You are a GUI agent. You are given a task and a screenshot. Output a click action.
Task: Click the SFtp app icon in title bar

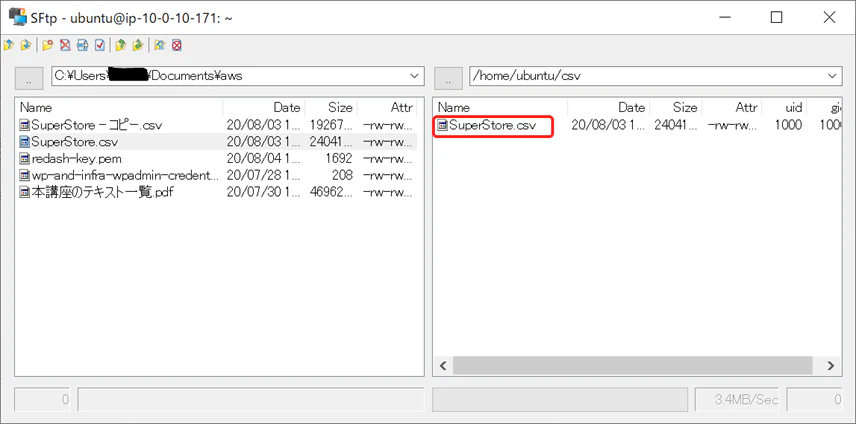(x=17, y=17)
